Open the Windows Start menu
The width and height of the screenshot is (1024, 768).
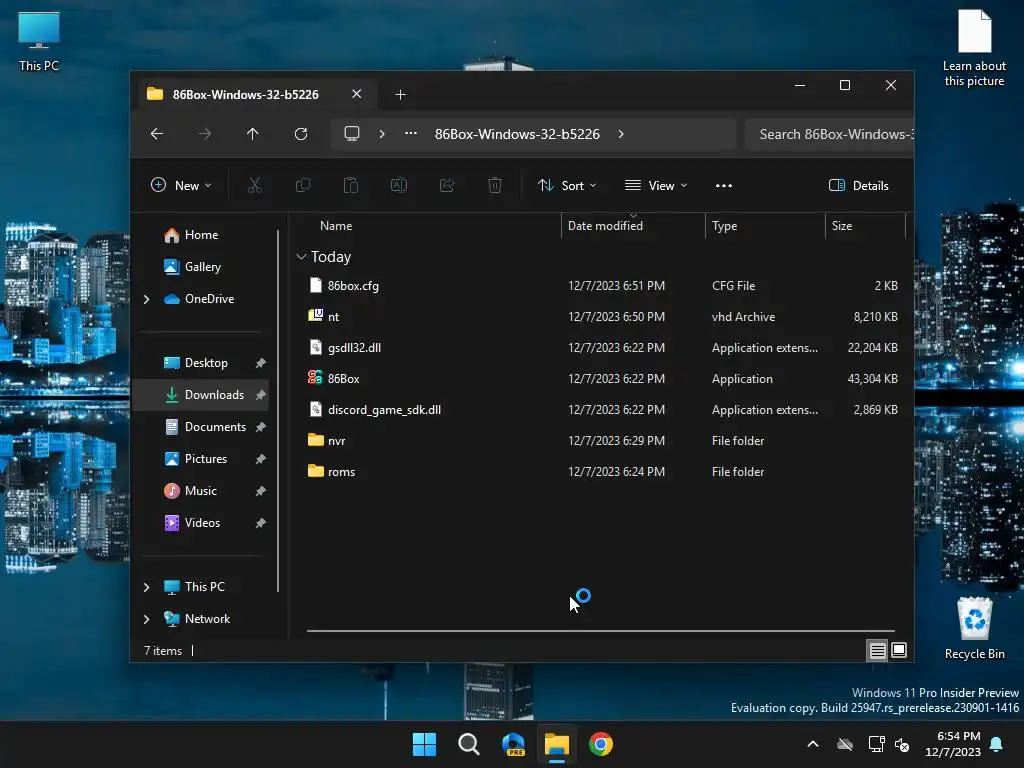click(x=424, y=744)
